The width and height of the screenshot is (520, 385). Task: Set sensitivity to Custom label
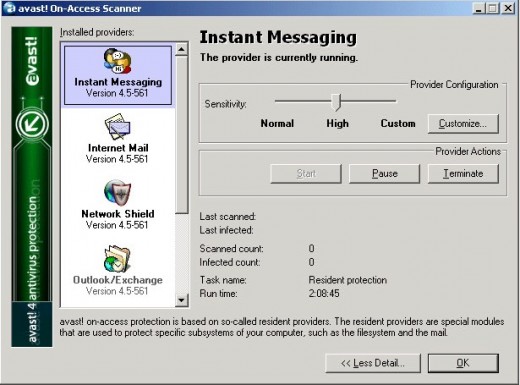(x=398, y=123)
